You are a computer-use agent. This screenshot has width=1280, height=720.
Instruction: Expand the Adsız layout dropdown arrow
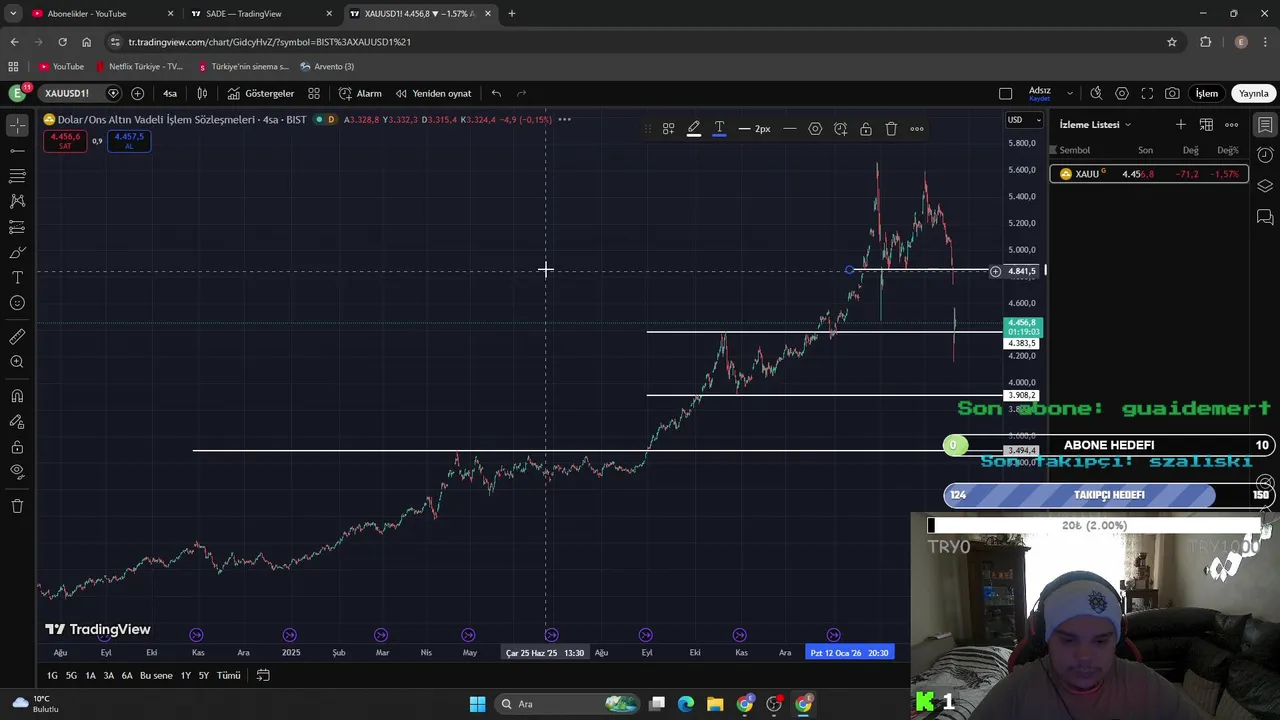[1070, 93]
